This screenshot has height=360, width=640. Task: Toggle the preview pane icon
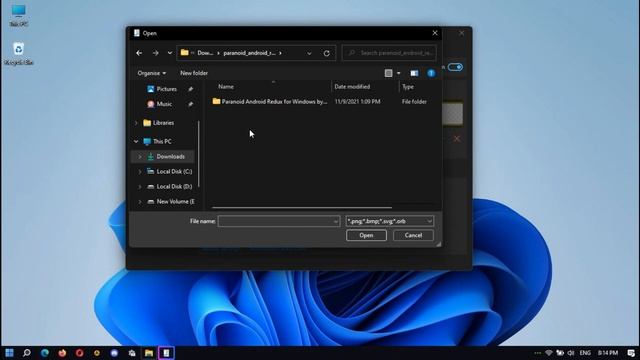point(414,73)
